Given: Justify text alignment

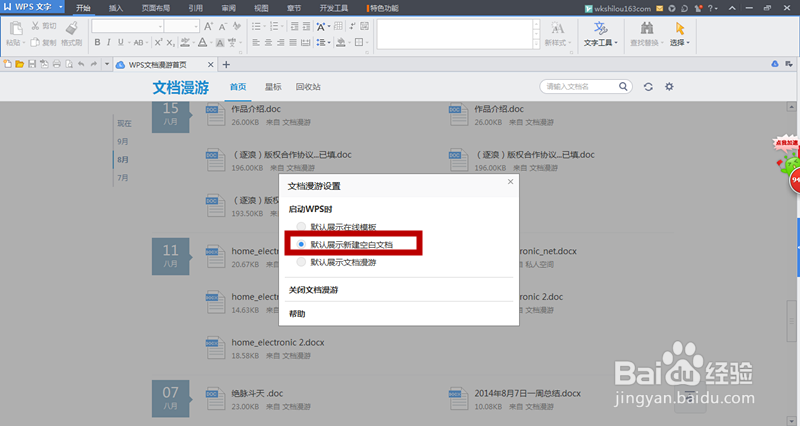Looking at the screenshot, I should [x=293, y=42].
